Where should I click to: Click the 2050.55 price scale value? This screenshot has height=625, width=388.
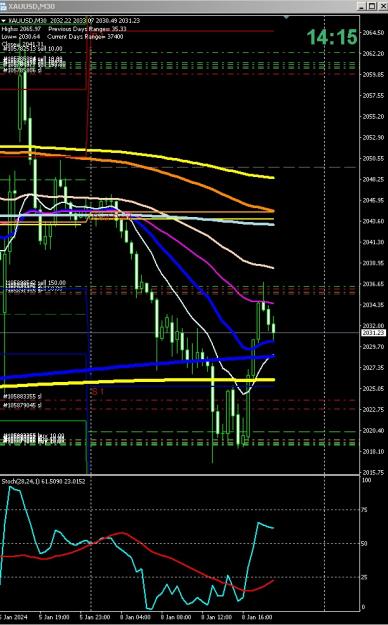[373, 158]
